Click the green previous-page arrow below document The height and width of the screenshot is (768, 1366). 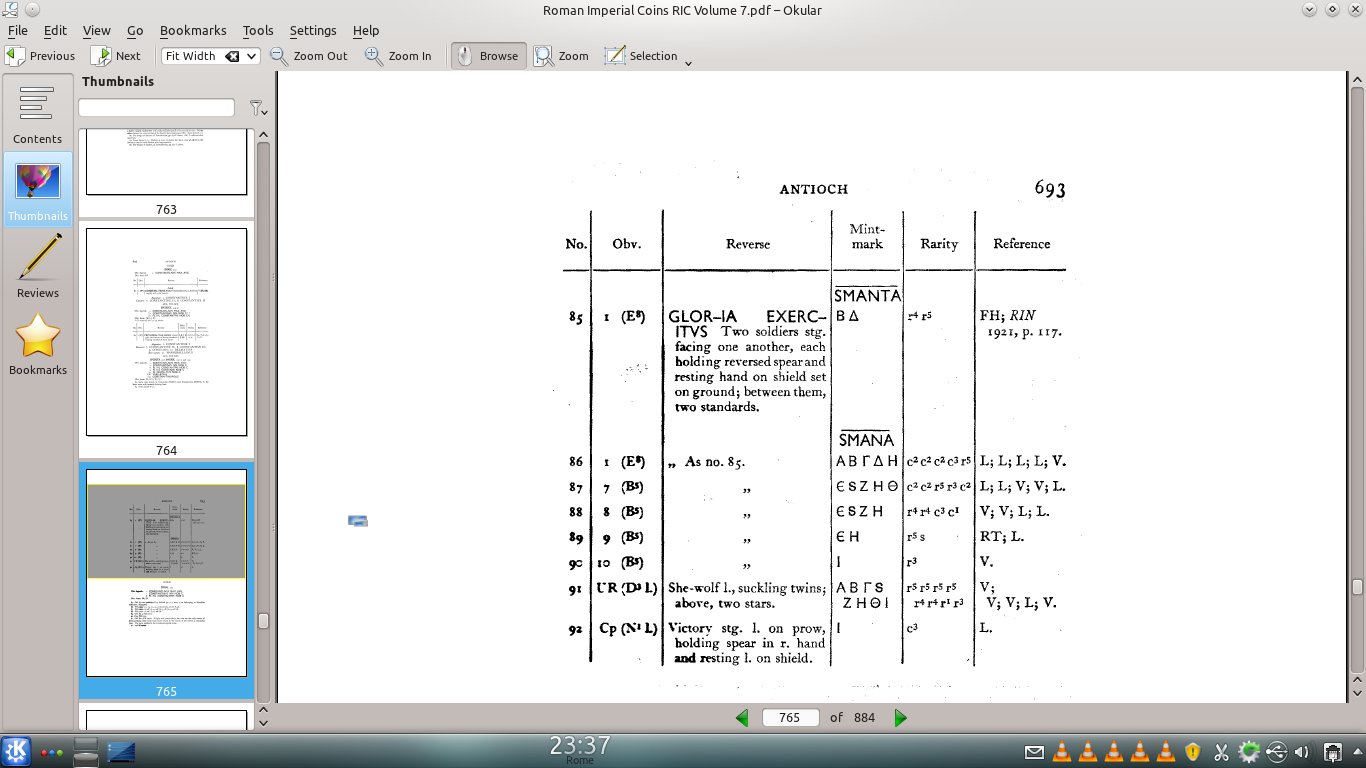coord(742,717)
